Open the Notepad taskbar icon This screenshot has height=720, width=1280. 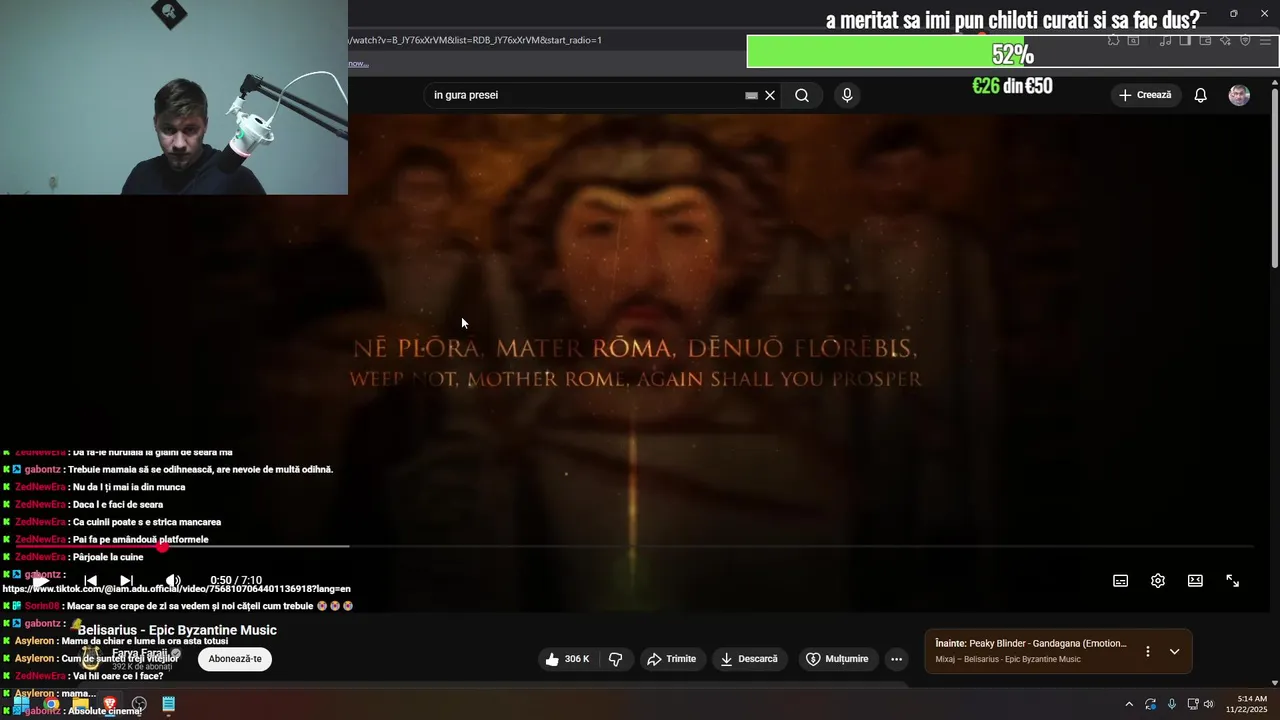click(169, 704)
